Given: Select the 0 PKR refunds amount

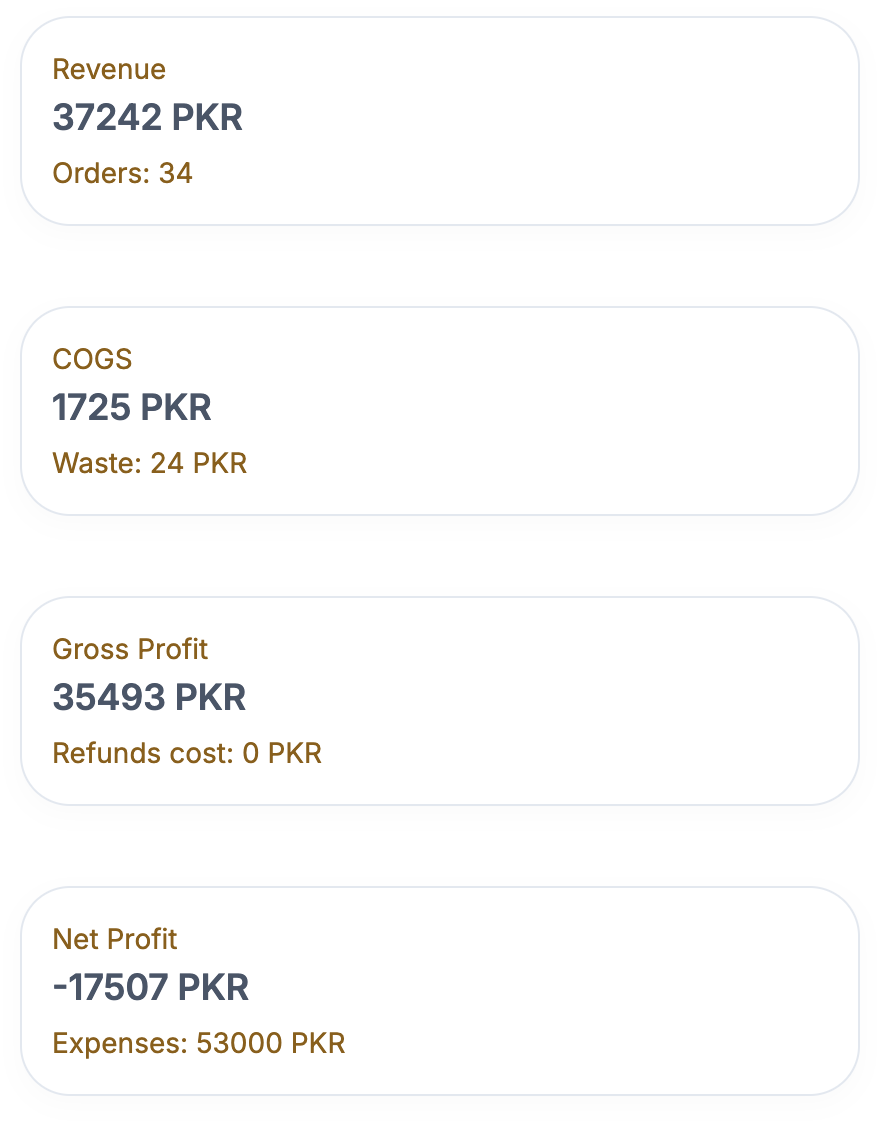Looking at the screenshot, I should 282,754.
